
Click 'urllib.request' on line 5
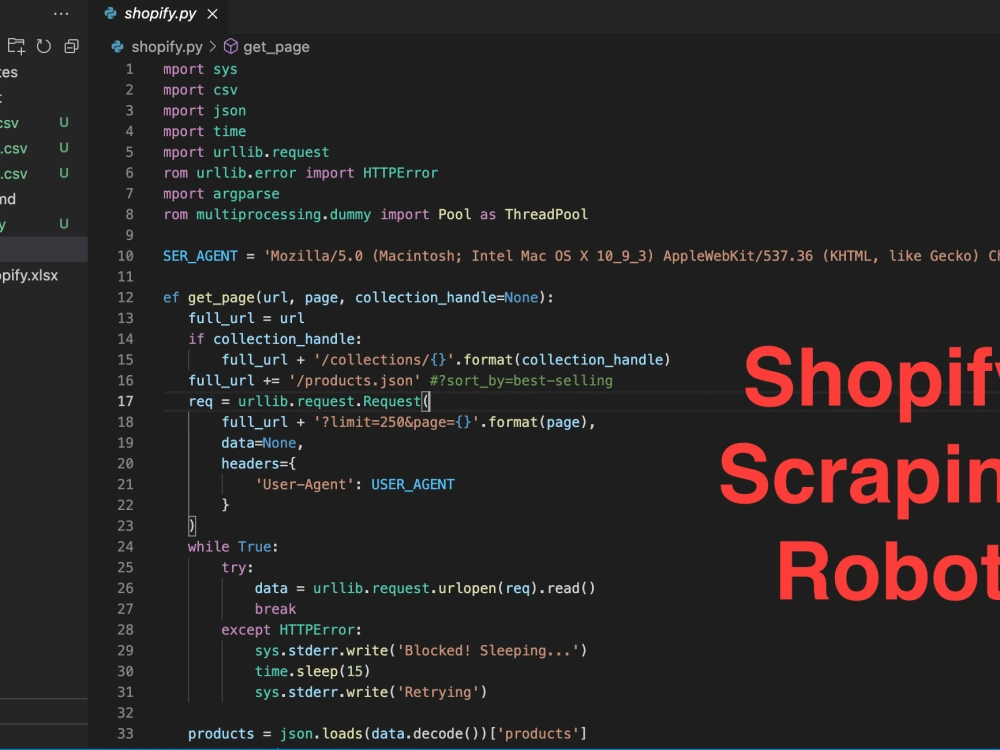pyautogui.click(x=271, y=152)
